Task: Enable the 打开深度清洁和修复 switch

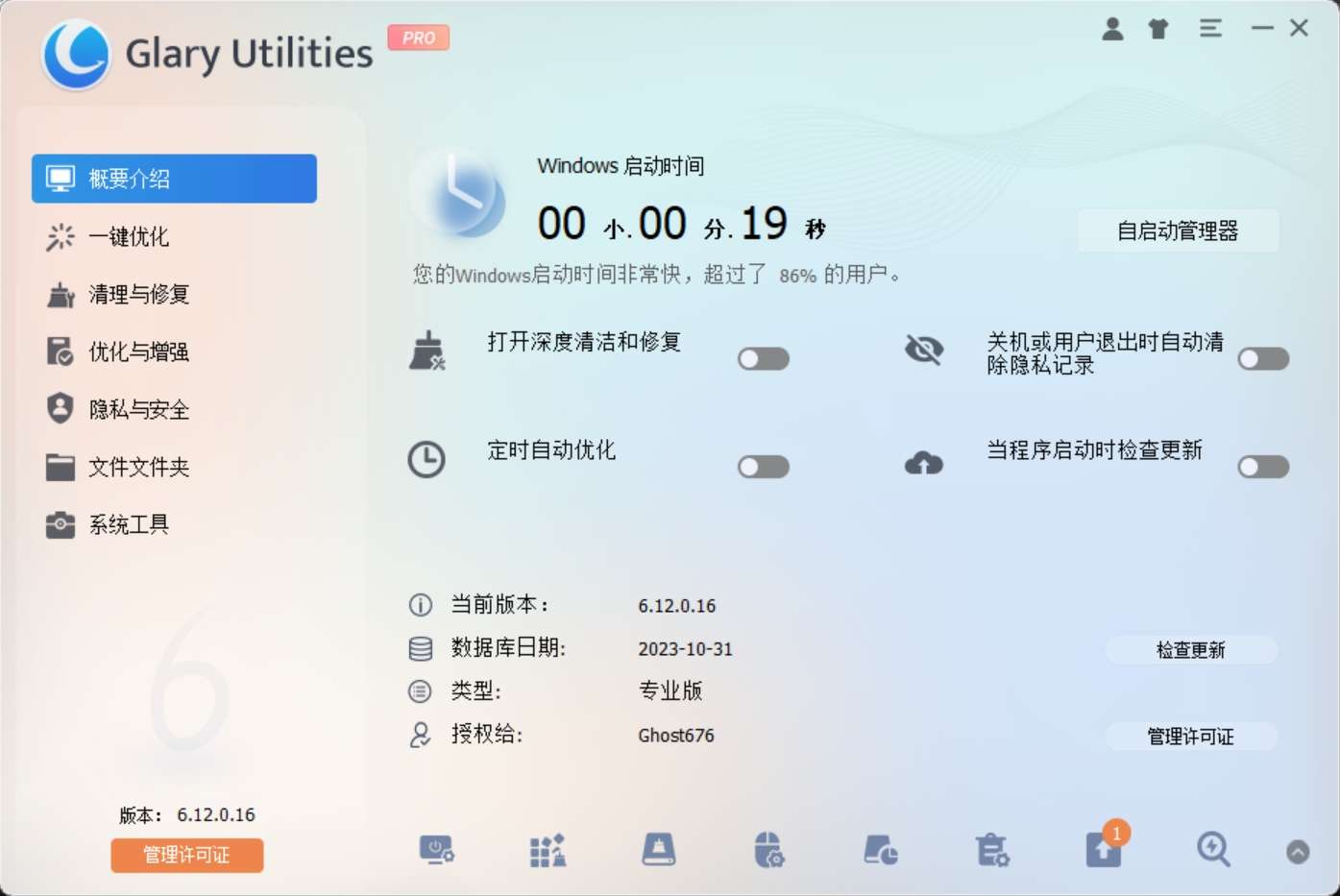Action: (x=764, y=357)
